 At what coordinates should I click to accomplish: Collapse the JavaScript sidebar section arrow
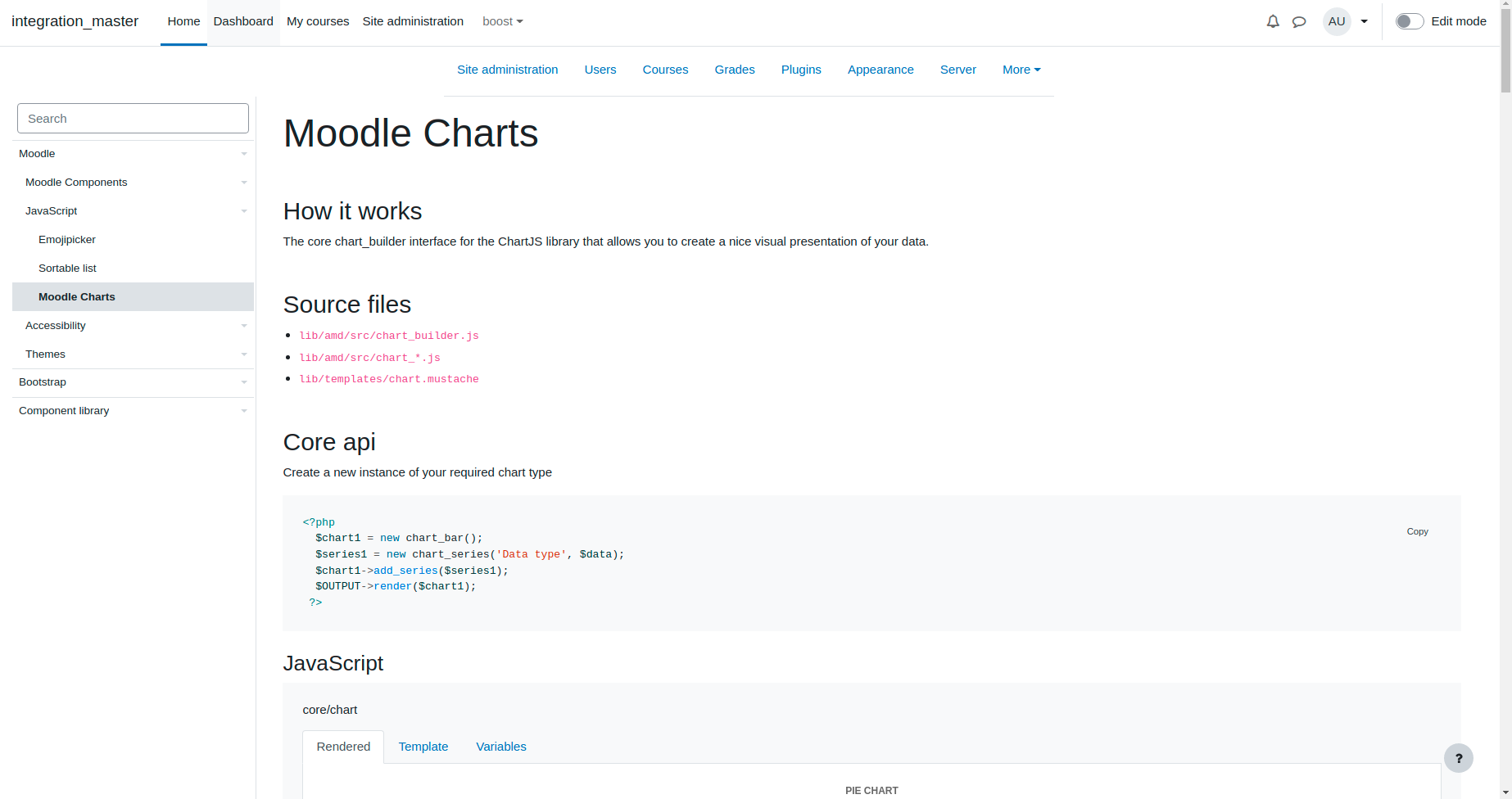point(244,211)
